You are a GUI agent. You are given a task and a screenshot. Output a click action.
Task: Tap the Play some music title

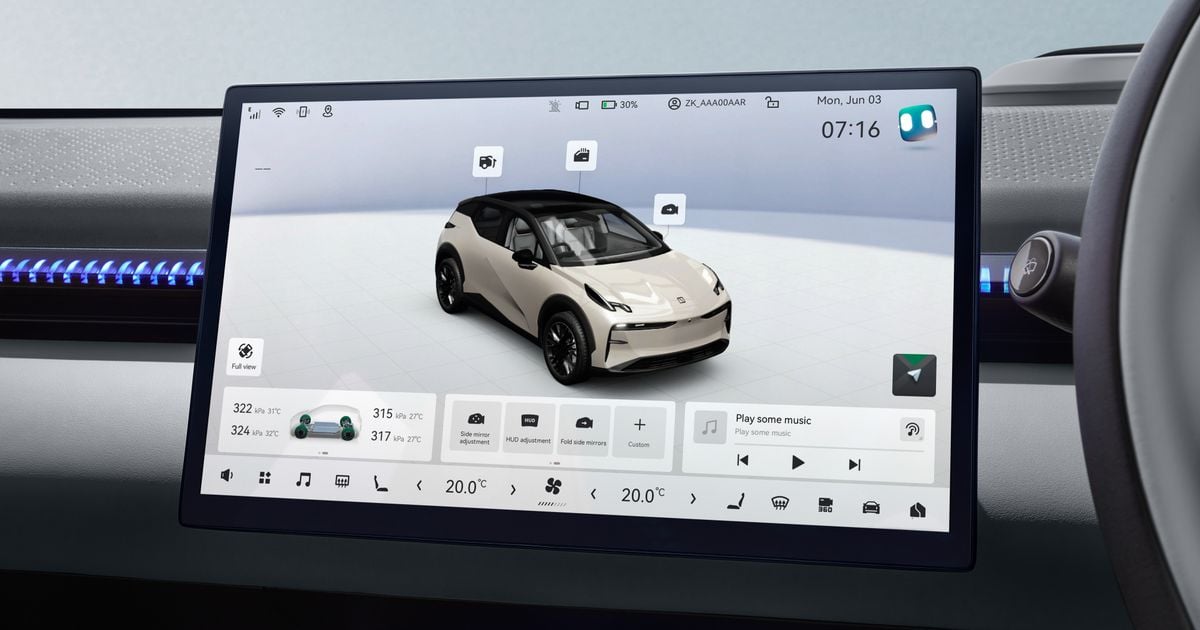pos(773,420)
